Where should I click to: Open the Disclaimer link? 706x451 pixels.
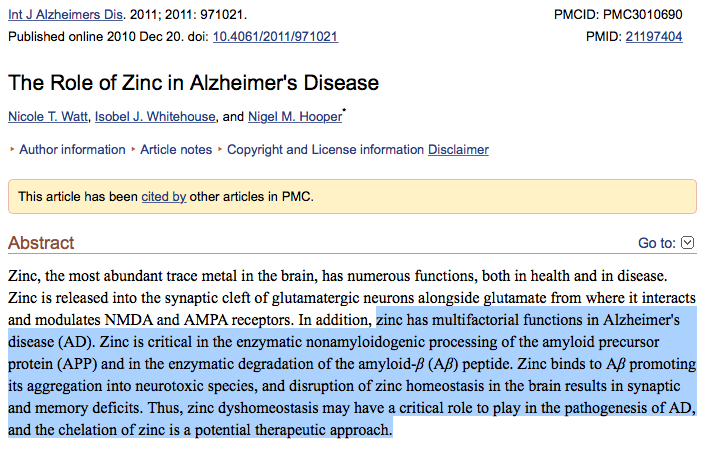click(x=458, y=150)
